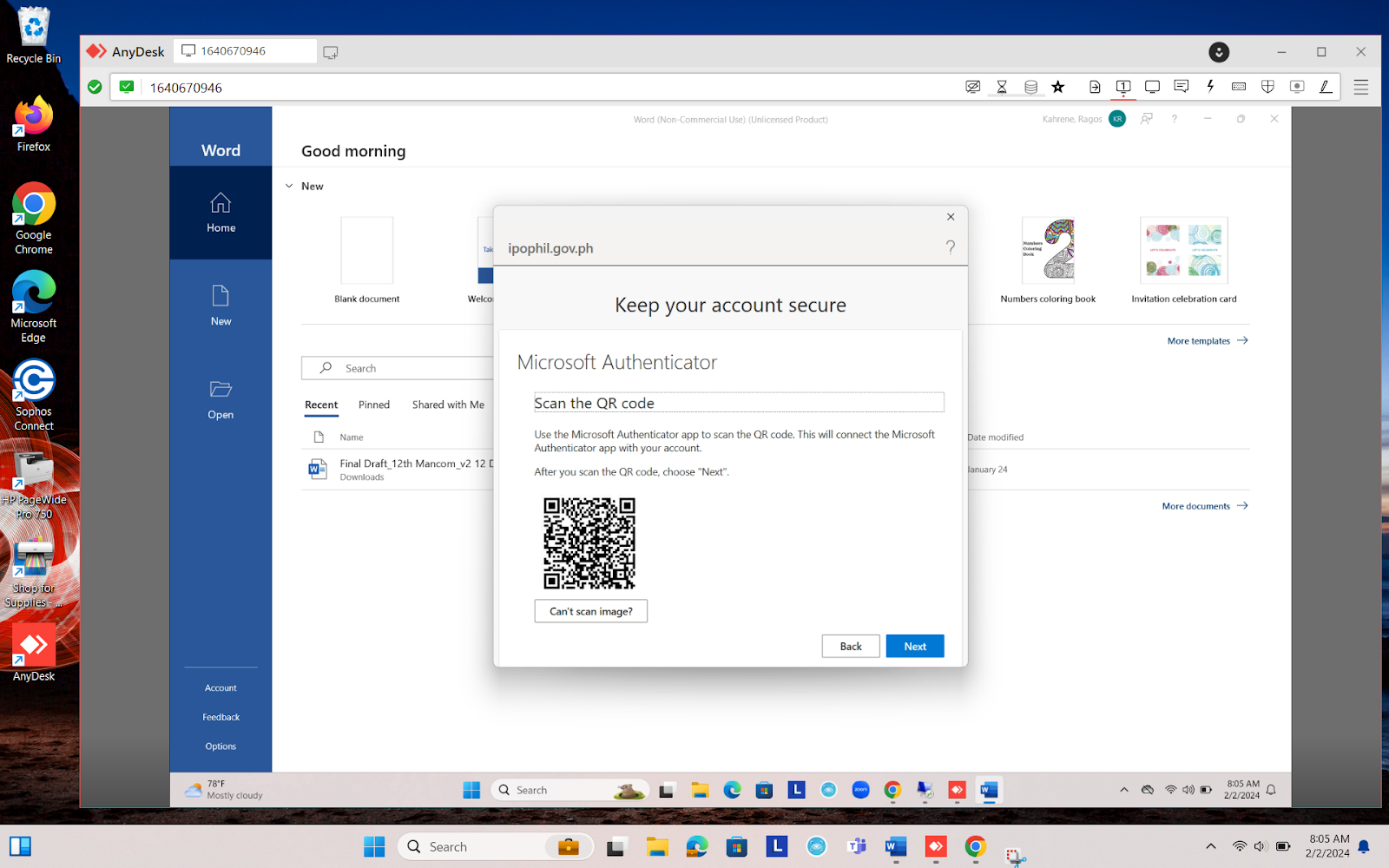Click the Word document Search box
The image size is (1389, 868).
pyautogui.click(x=398, y=368)
